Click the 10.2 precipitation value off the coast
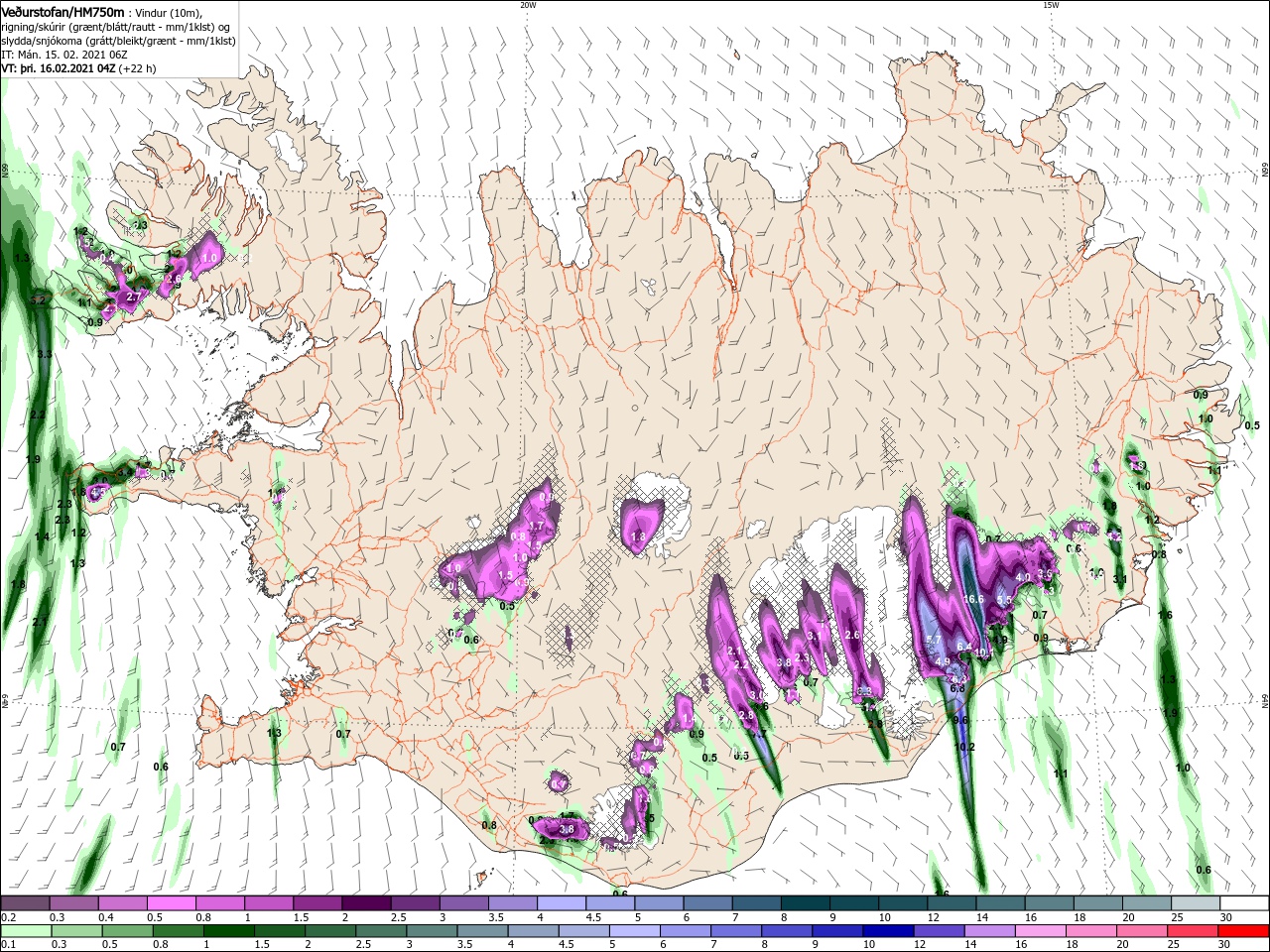This screenshot has width=1270, height=952. coord(964,747)
